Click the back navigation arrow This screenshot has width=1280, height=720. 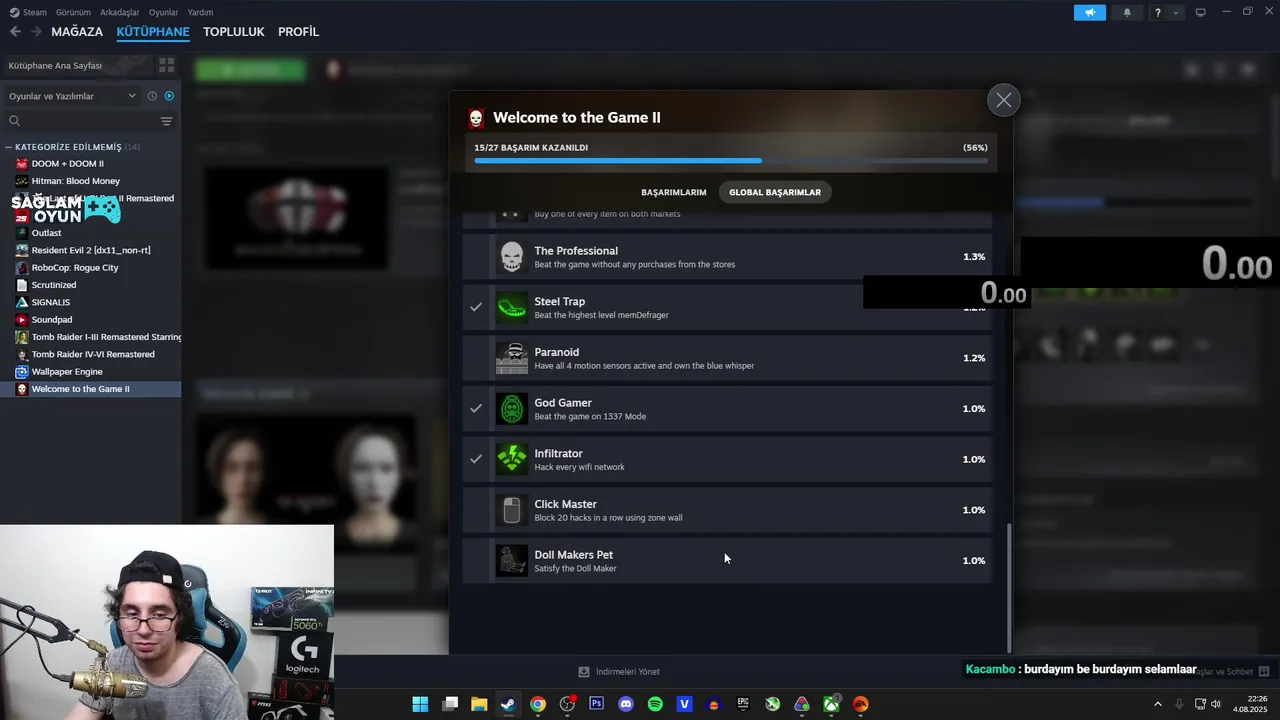(15, 32)
